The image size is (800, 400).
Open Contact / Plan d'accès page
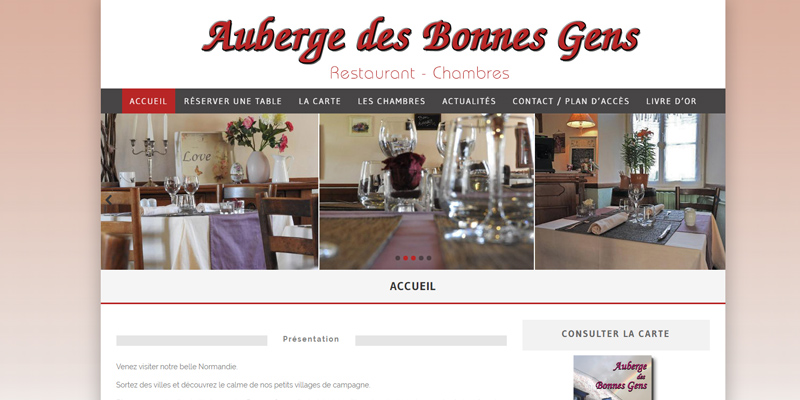pos(571,101)
